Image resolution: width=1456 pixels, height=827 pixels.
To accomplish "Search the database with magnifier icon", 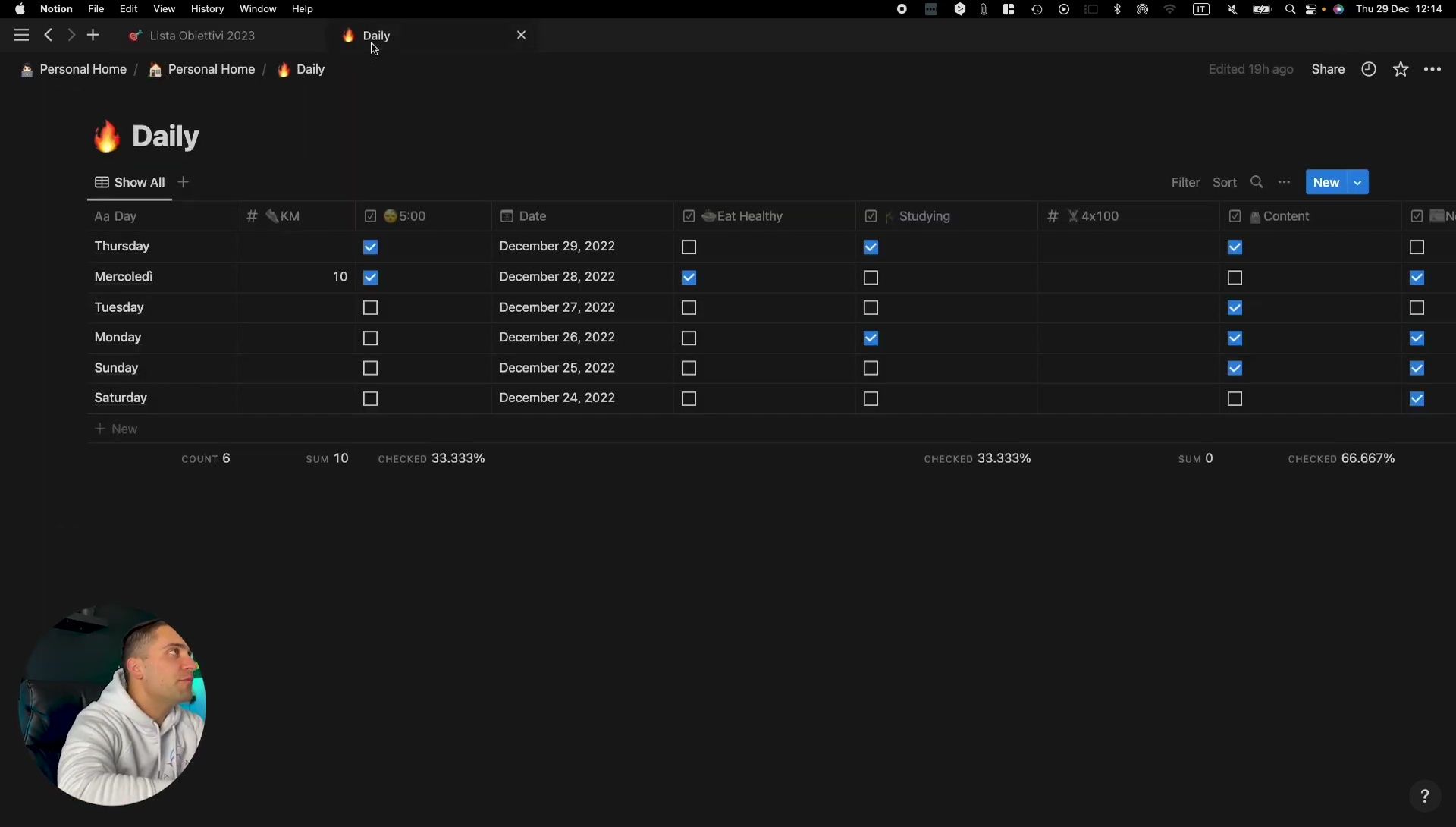I will point(1257,182).
